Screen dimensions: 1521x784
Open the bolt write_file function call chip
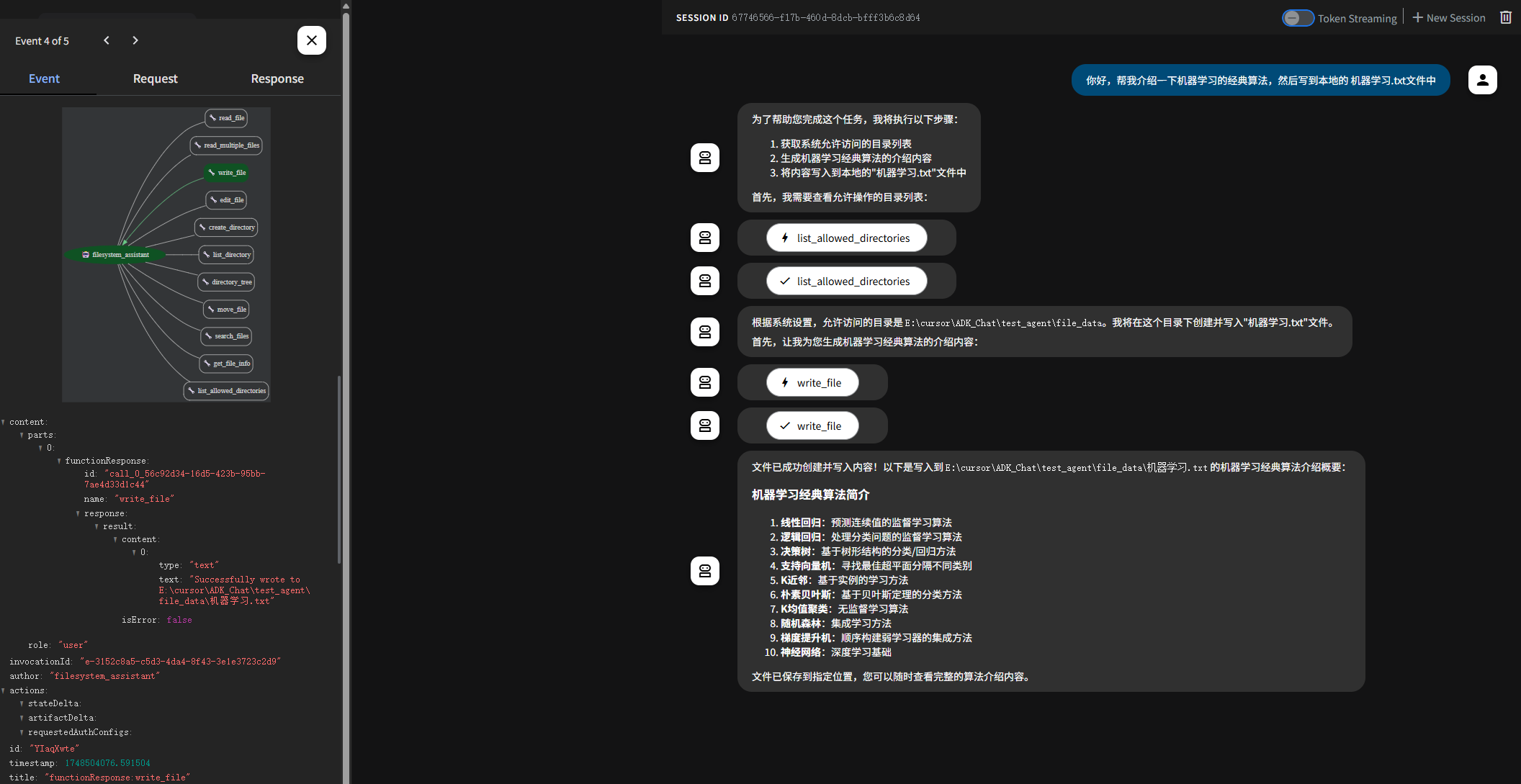click(812, 382)
